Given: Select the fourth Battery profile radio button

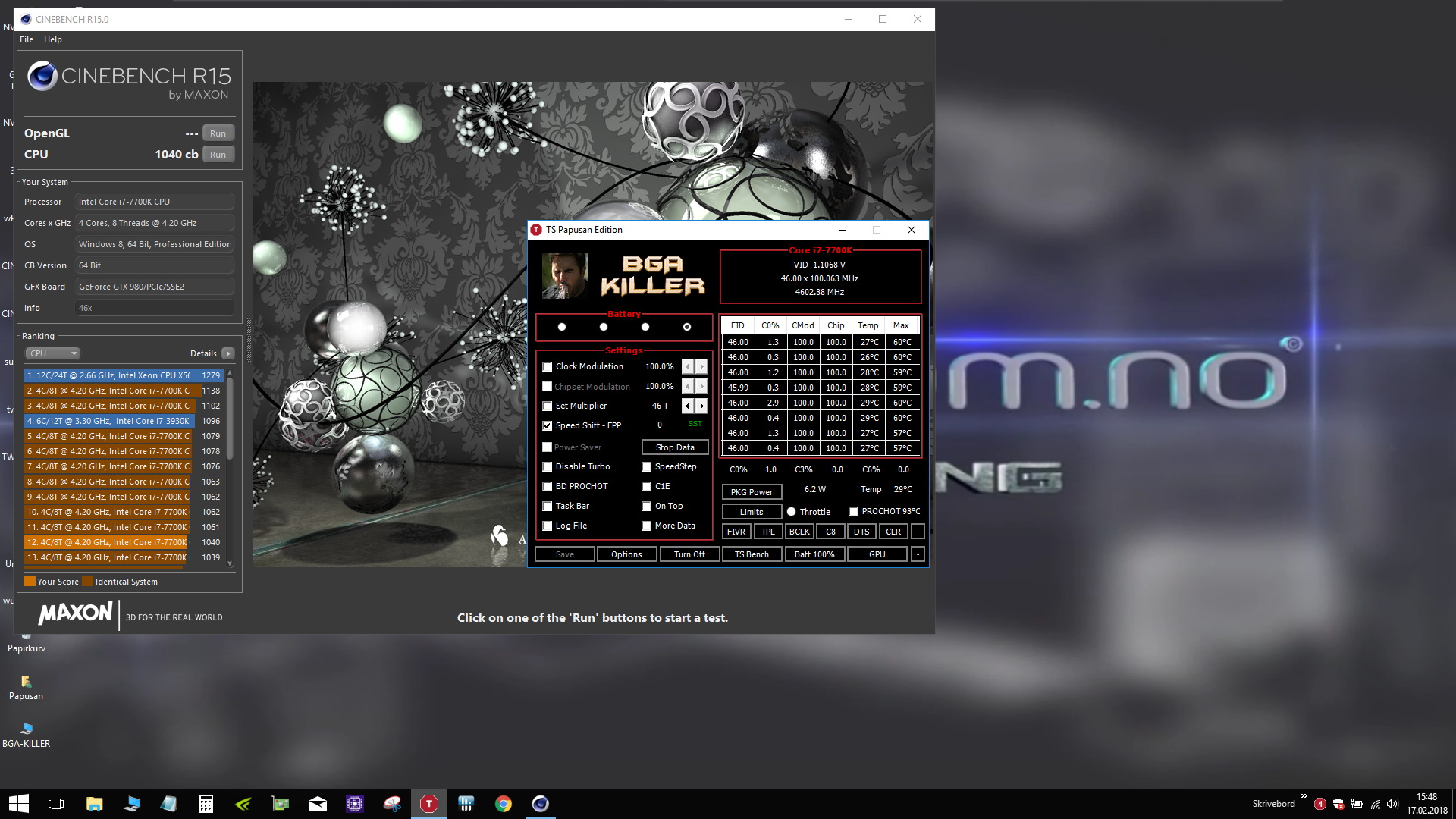Looking at the screenshot, I should tap(687, 327).
